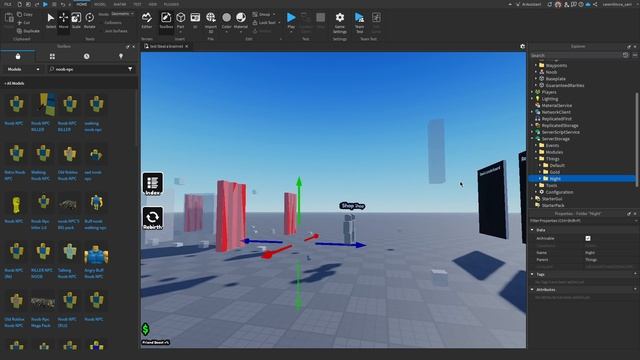The width and height of the screenshot is (640, 360).
Task: Expand the Tools folder in Explorer
Action: (536, 185)
